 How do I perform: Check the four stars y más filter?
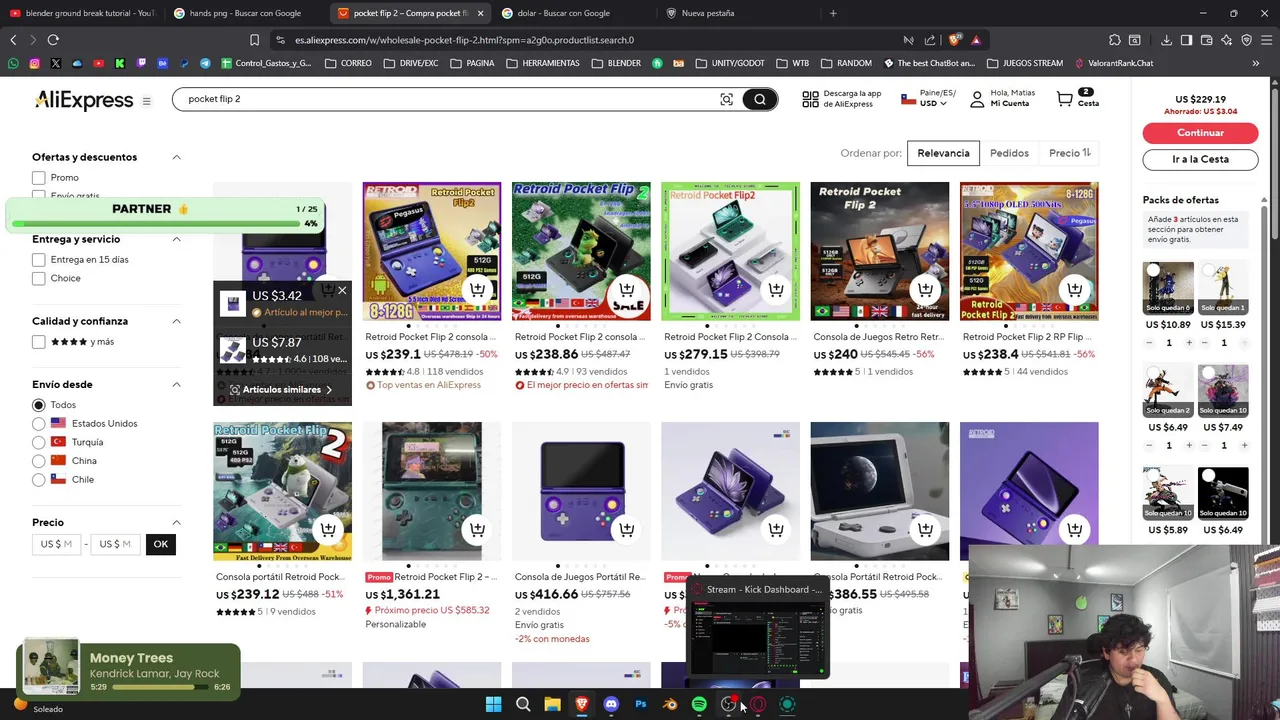[x=38, y=342]
